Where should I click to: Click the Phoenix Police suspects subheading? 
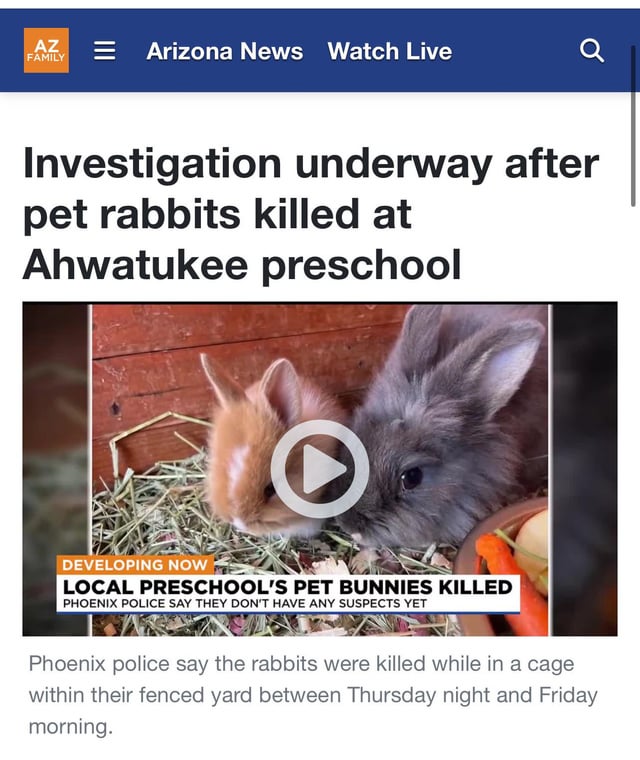coord(245,604)
